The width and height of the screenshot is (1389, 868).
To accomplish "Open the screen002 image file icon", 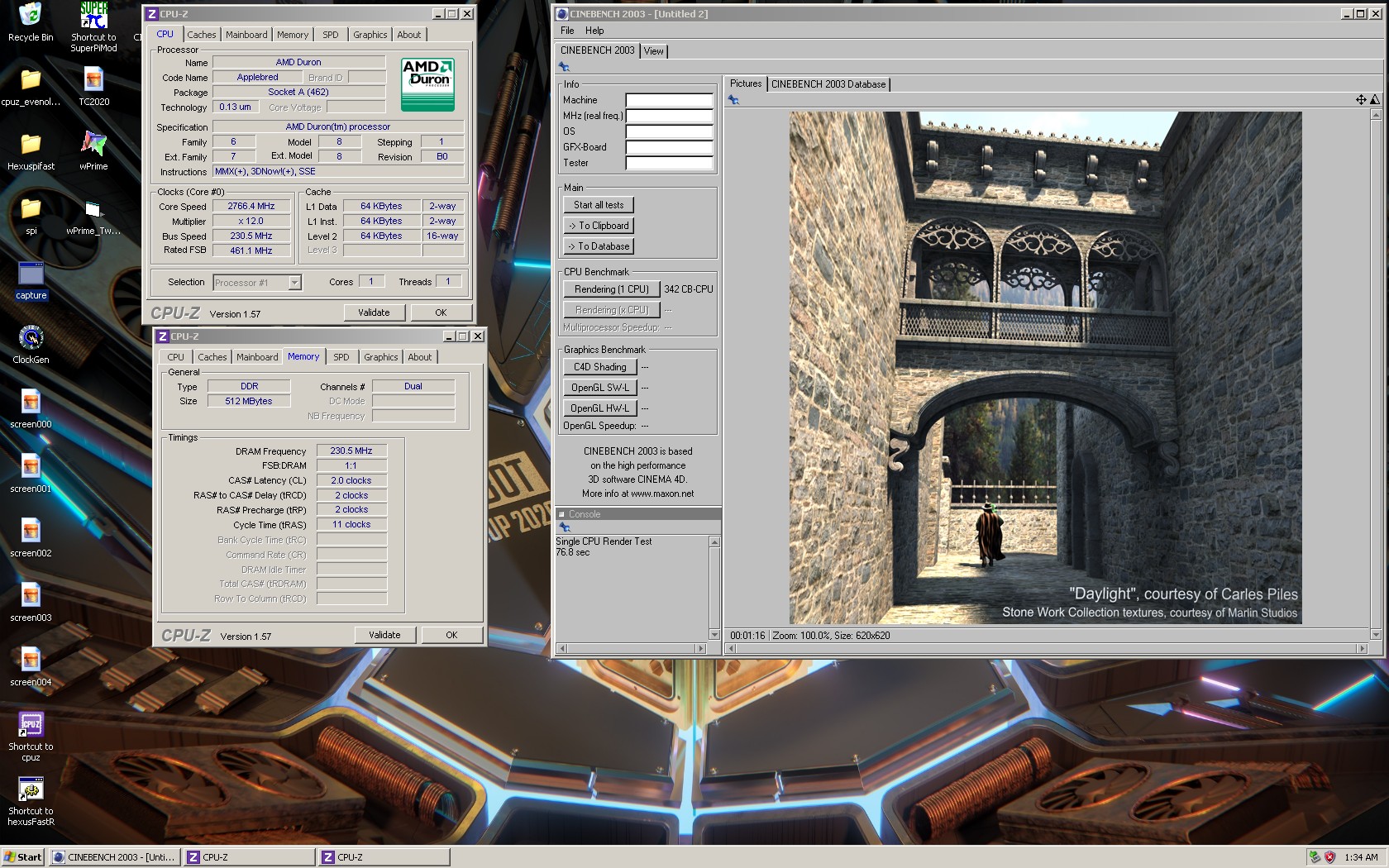I will [x=31, y=538].
